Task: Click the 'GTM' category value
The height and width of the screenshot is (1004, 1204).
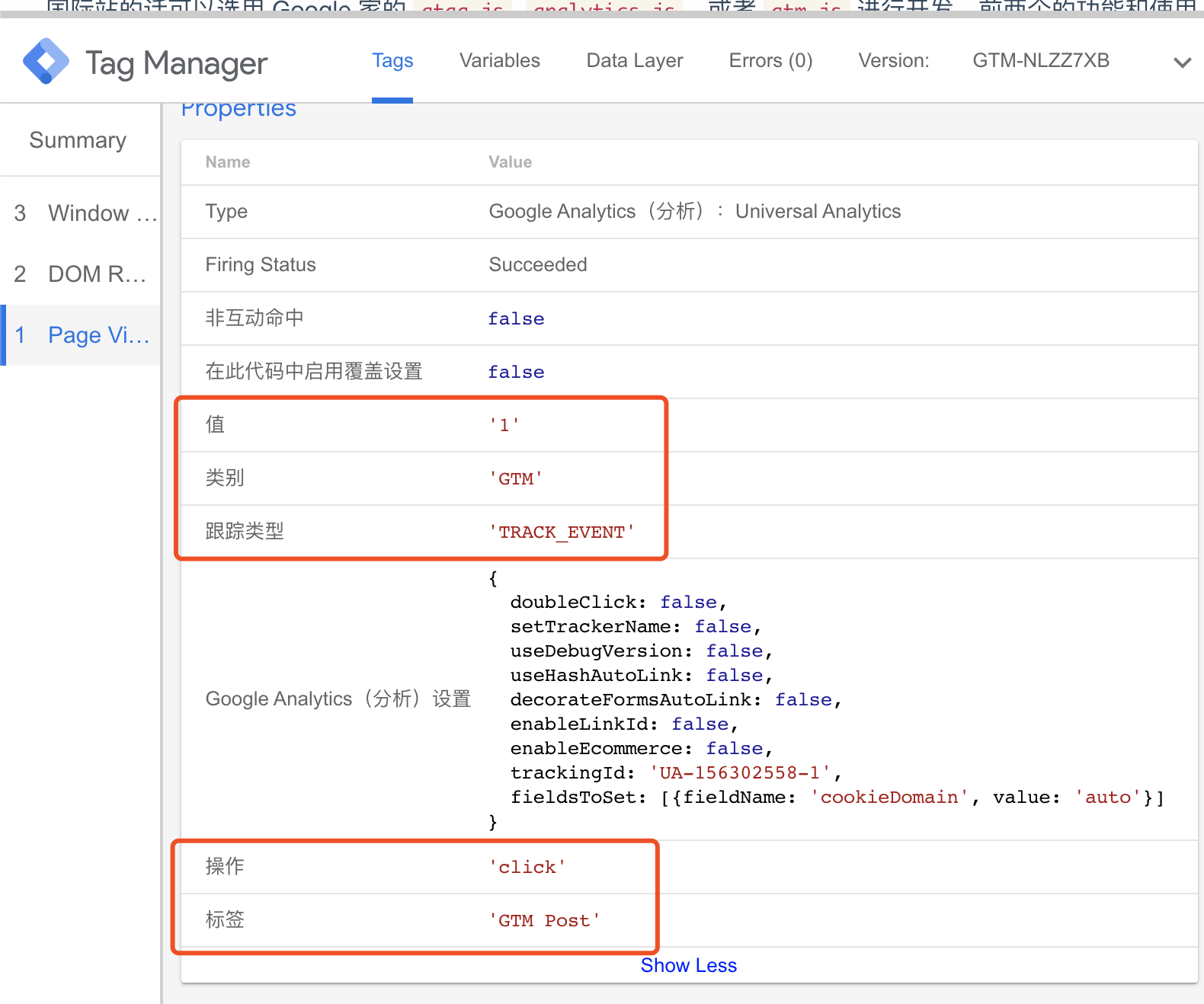Action: point(516,479)
